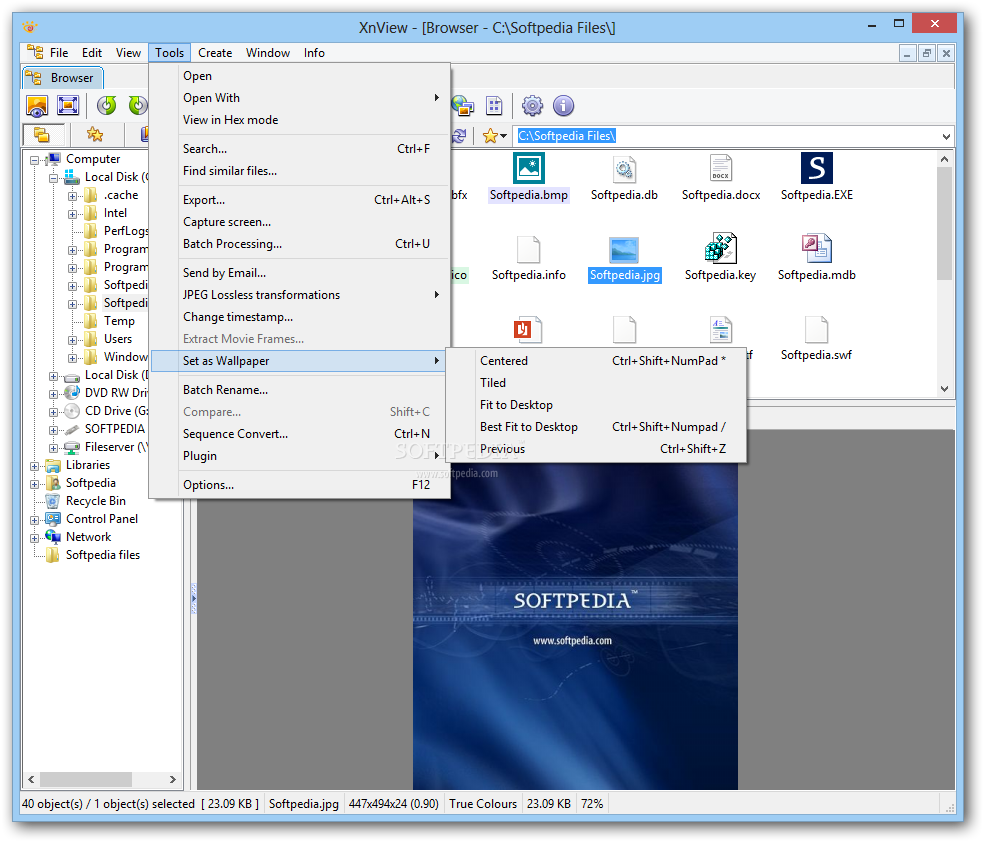984x842 pixels.
Task: Expand the Network tree node
Action: pyautogui.click(x=35, y=538)
